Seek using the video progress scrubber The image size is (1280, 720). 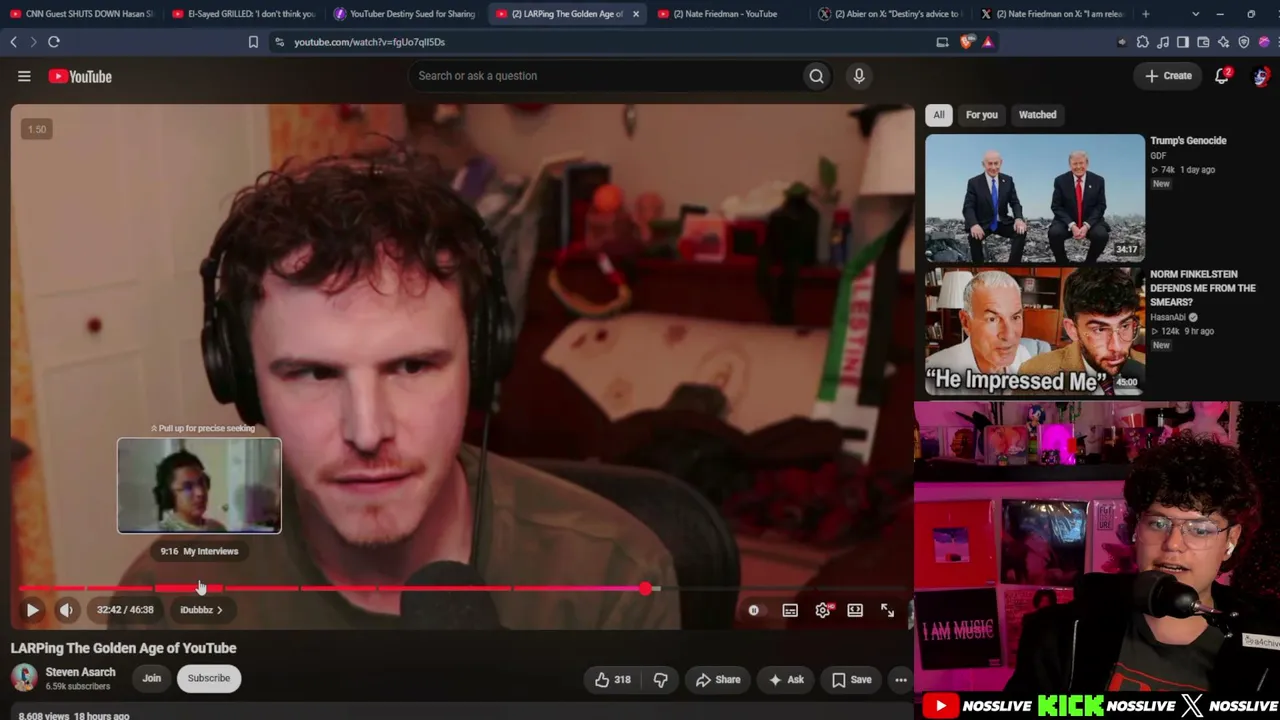coord(645,589)
